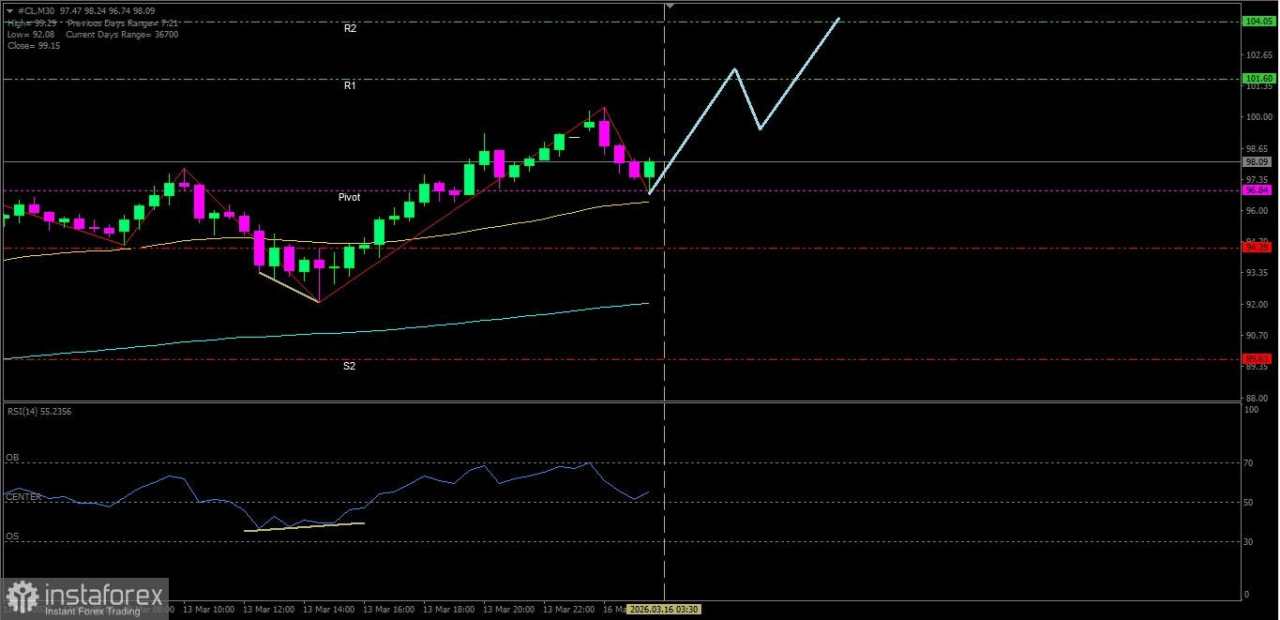Open the OB overbought level marker

[x=11, y=457]
